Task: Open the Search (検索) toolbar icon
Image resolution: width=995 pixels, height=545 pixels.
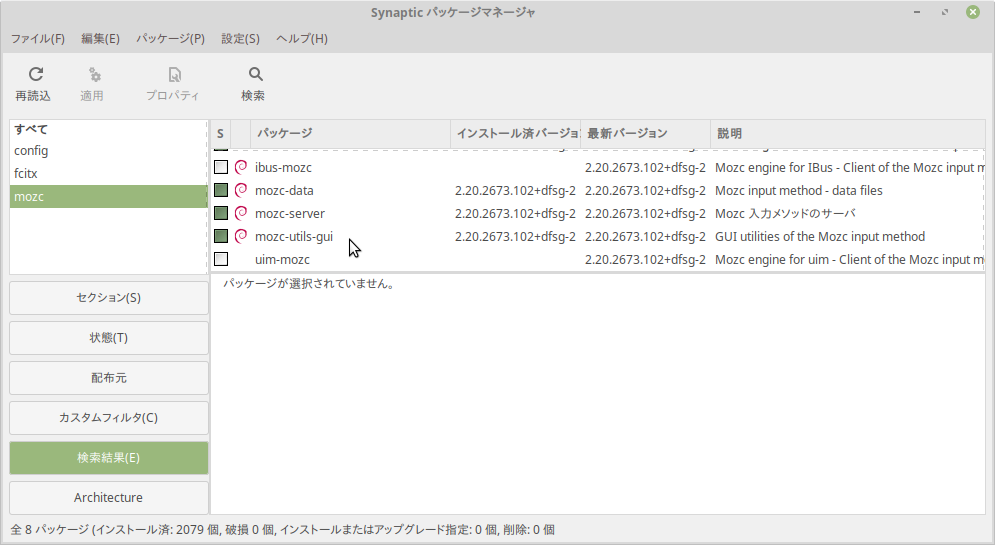Action: [255, 74]
